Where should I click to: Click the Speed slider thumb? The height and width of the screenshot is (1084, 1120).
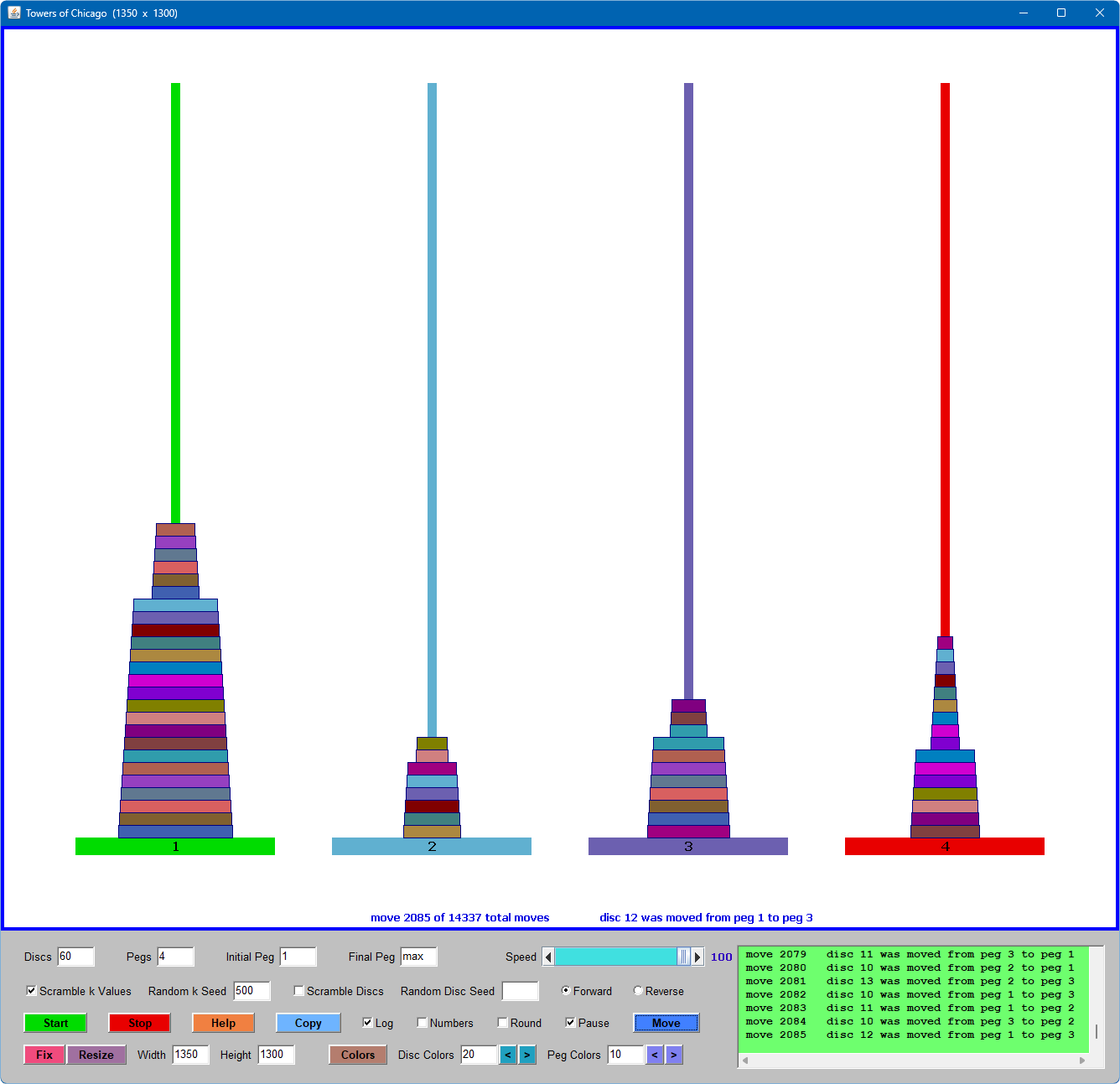(683, 957)
